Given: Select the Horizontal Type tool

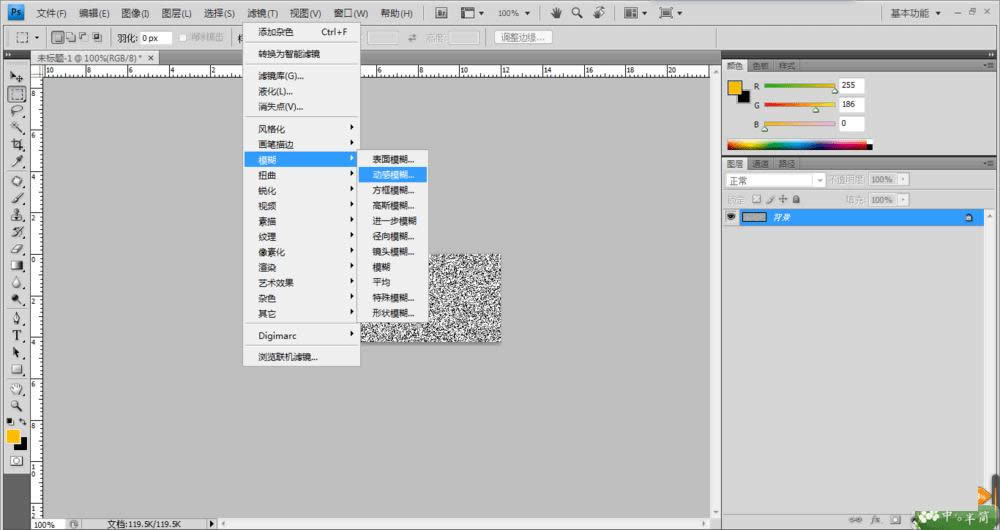Looking at the screenshot, I should [x=17, y=335].
